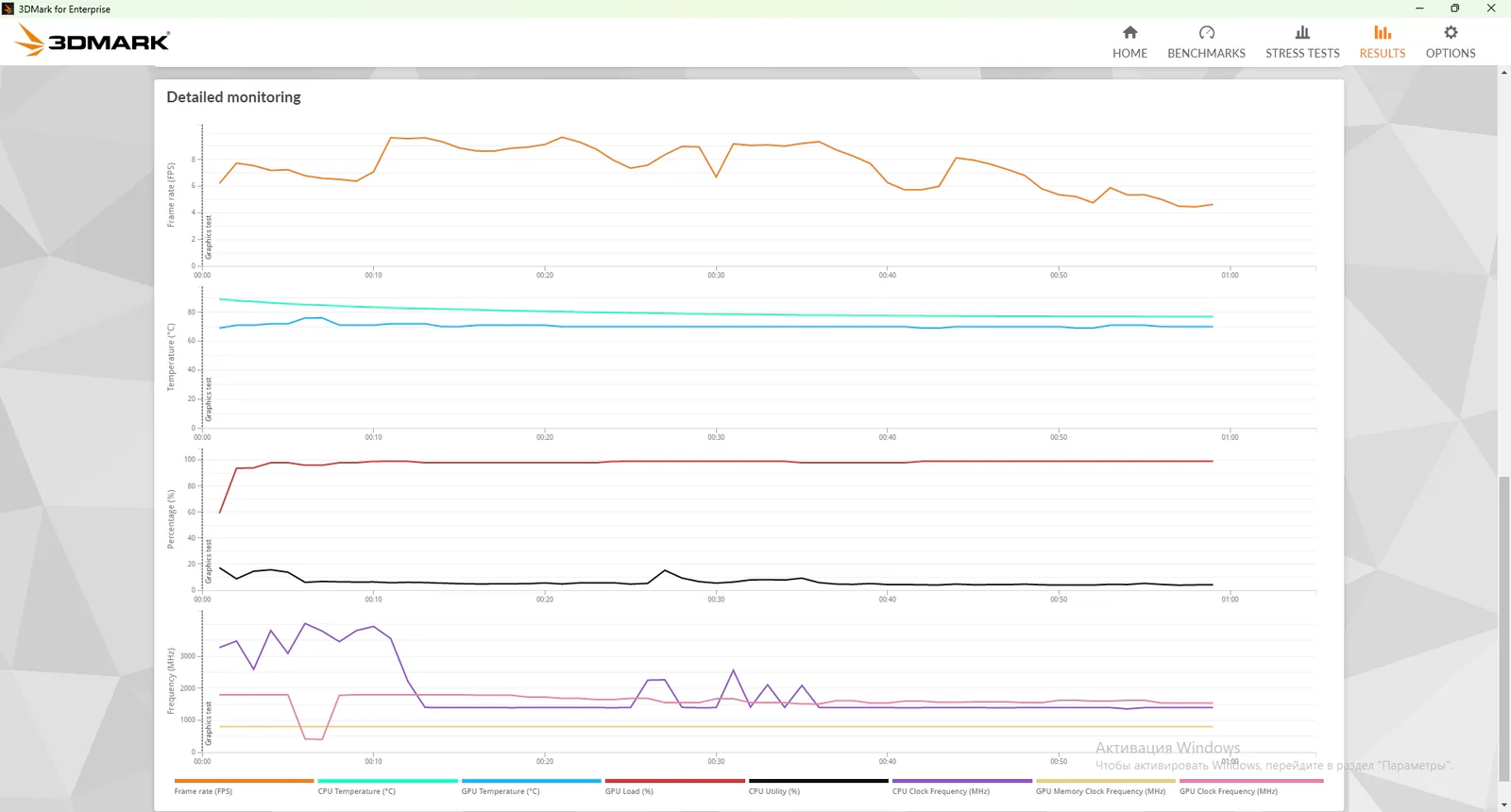Click the scrollbar down arrow
The height and width of the screenshot is (812, 1511).
[x=1503, y=804]
